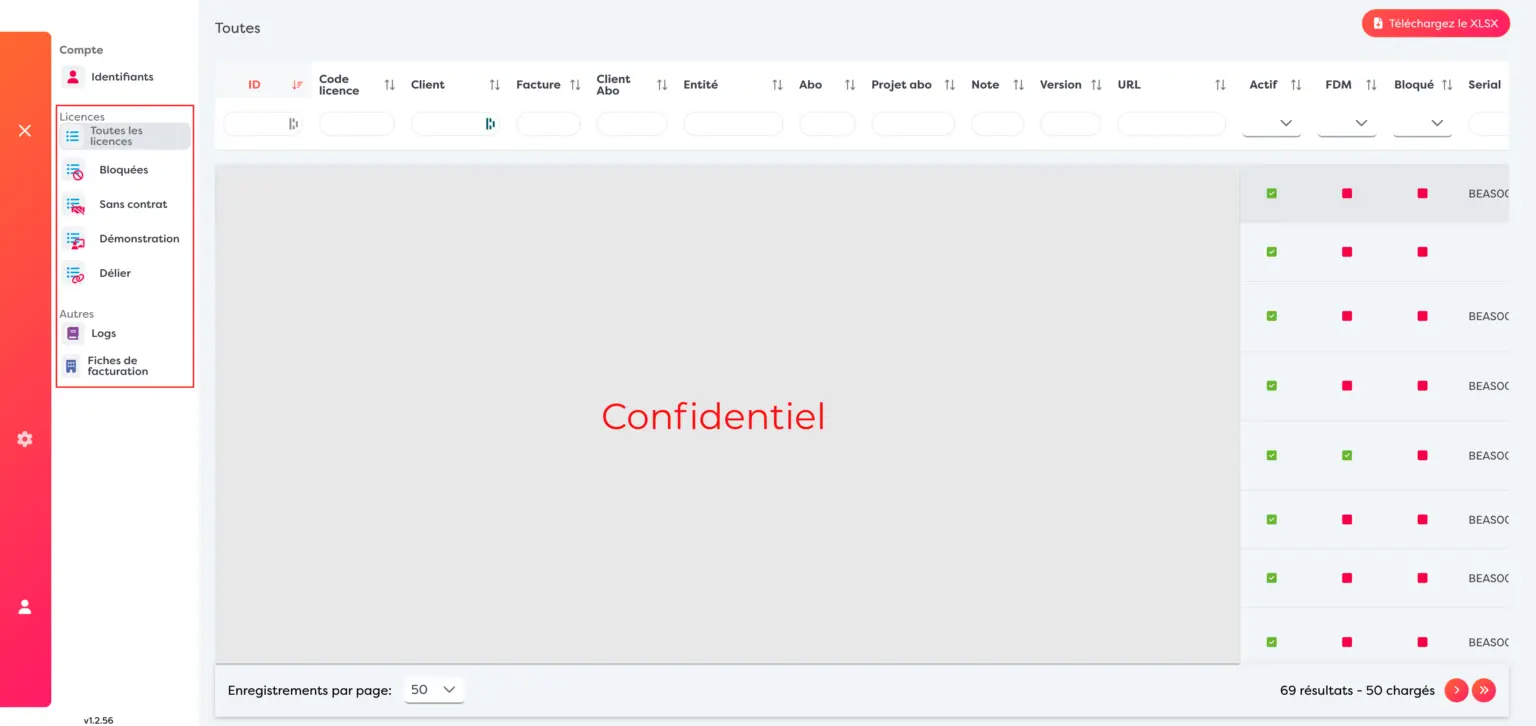Open the user profile icon in red sidebar
Viewport: 1536px width, 726px height.
click(x=25, y=607)
